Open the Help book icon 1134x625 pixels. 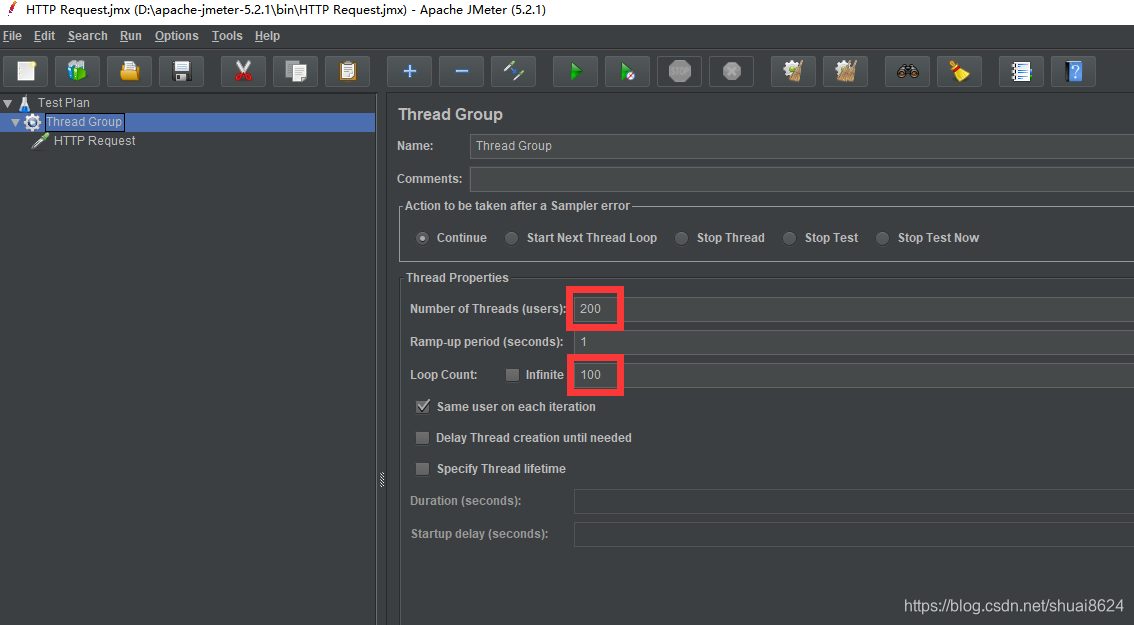1073,72
